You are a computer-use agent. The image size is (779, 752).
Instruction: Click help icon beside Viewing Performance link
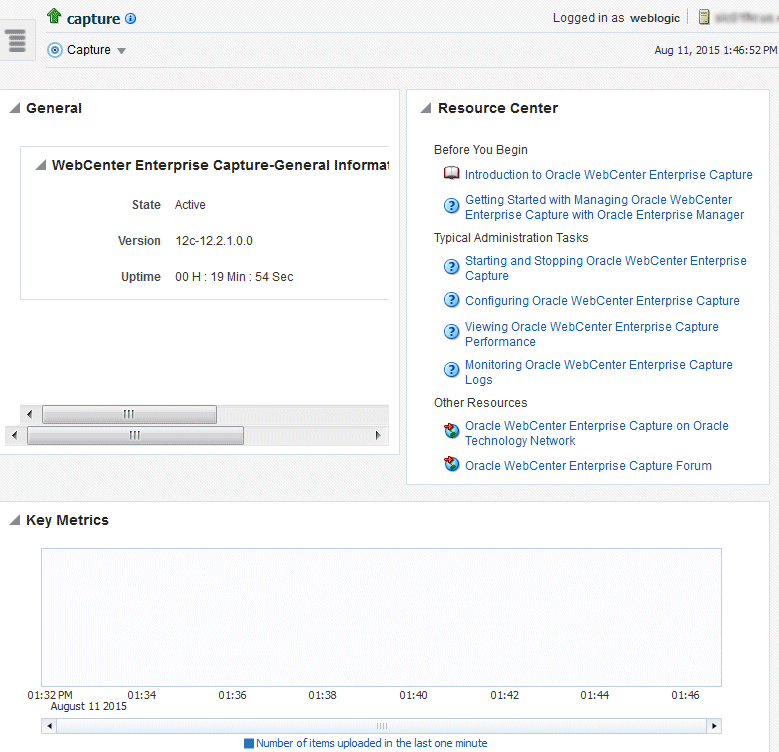(x=451, y=332)
